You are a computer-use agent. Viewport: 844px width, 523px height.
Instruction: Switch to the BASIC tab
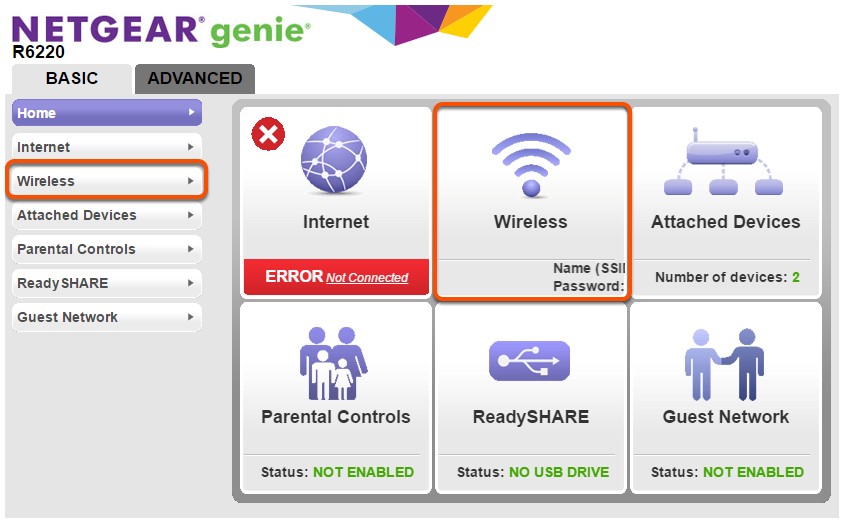(x=72, y=79)
